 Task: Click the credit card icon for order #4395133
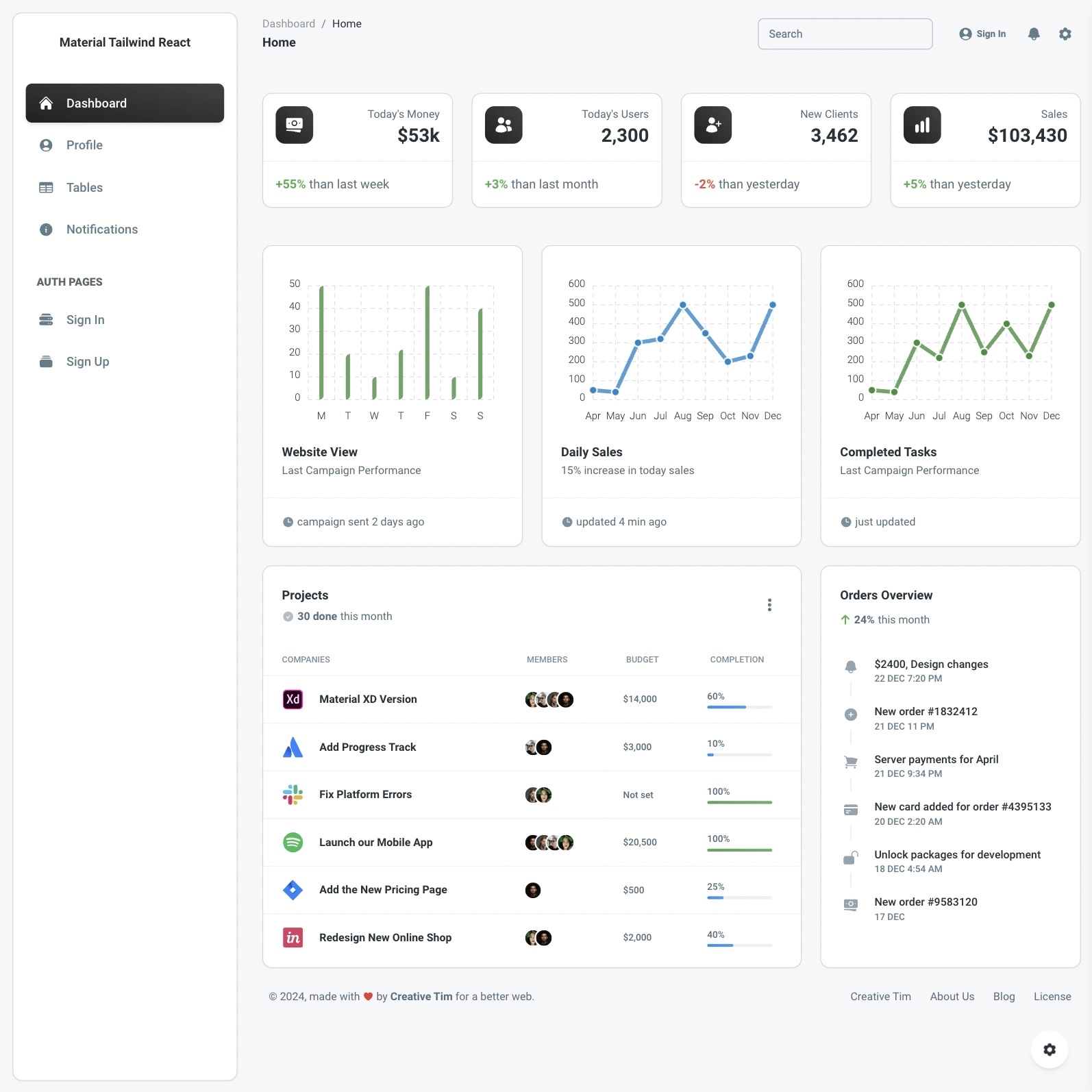tap(851, 810)
